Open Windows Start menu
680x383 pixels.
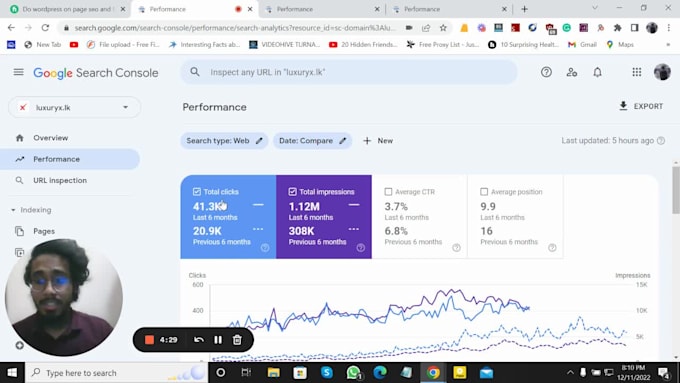coord(12,372)
